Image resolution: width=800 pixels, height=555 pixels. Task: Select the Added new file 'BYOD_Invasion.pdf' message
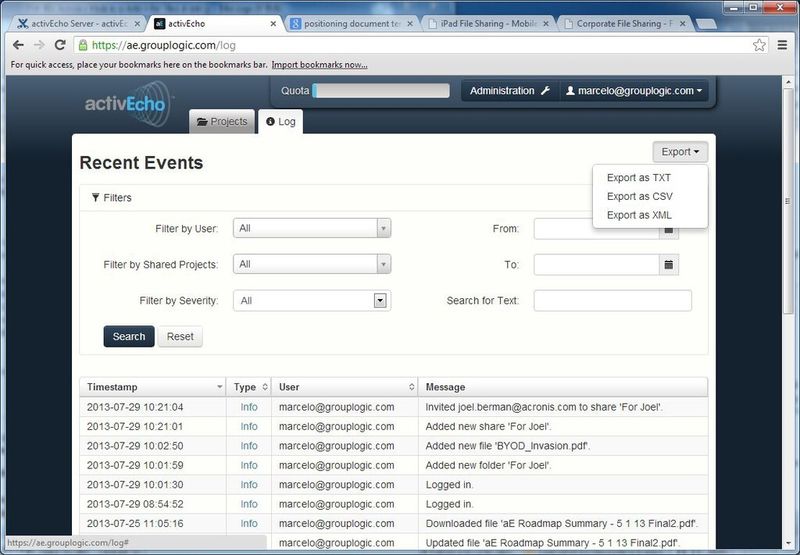coord(508,446)
